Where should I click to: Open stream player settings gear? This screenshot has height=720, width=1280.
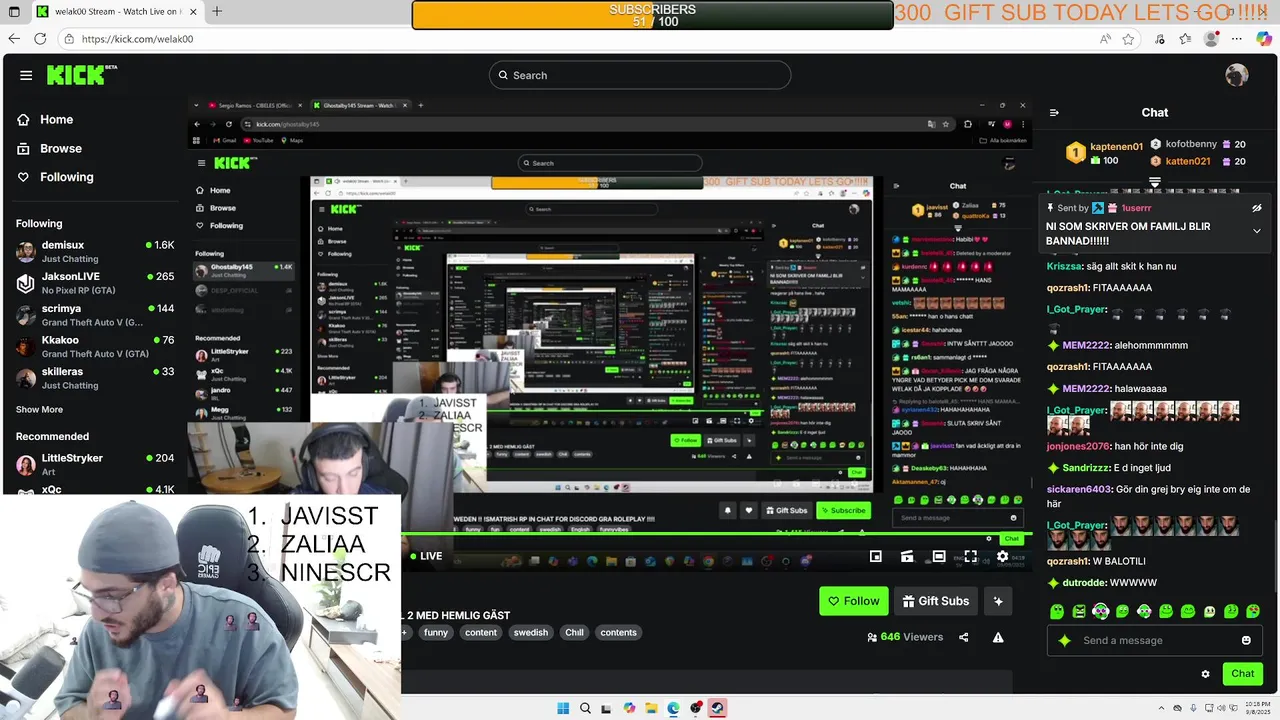coord(1002,556)
